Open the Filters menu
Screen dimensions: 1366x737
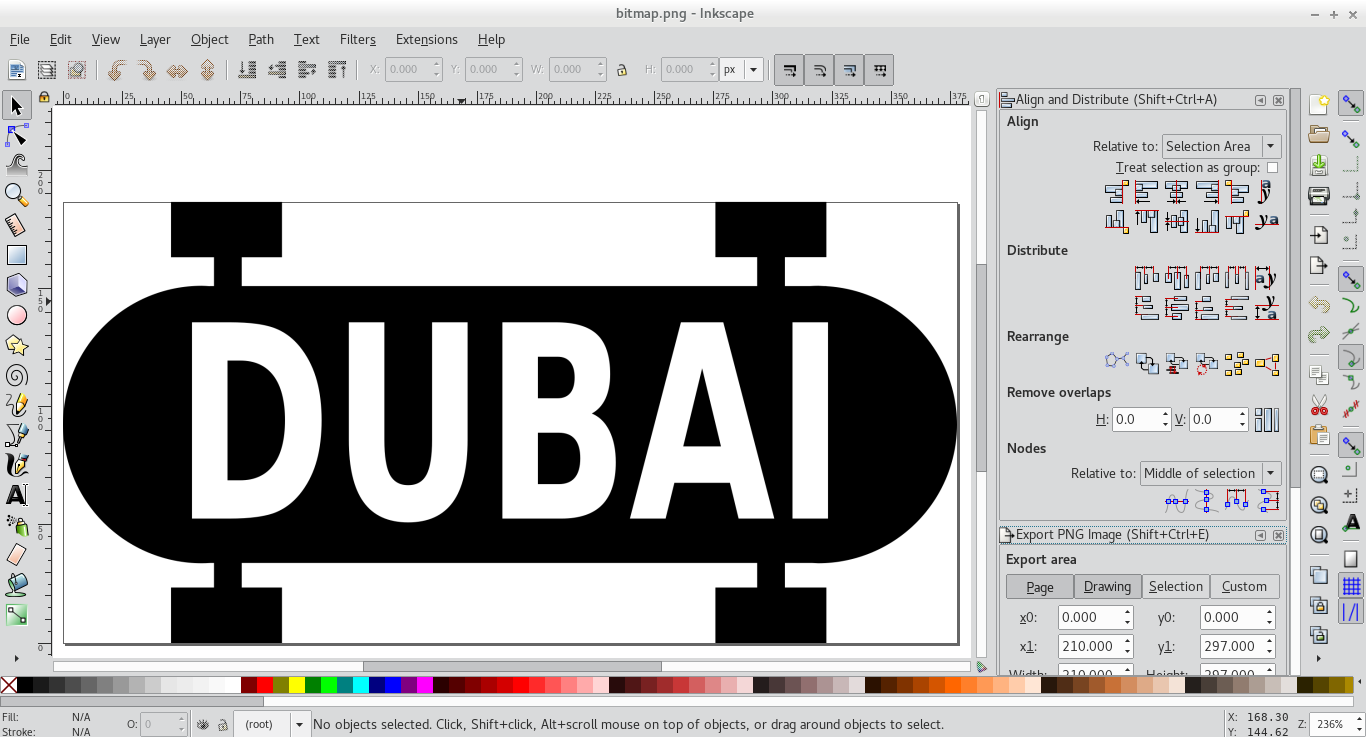click(x=358, y=40)
